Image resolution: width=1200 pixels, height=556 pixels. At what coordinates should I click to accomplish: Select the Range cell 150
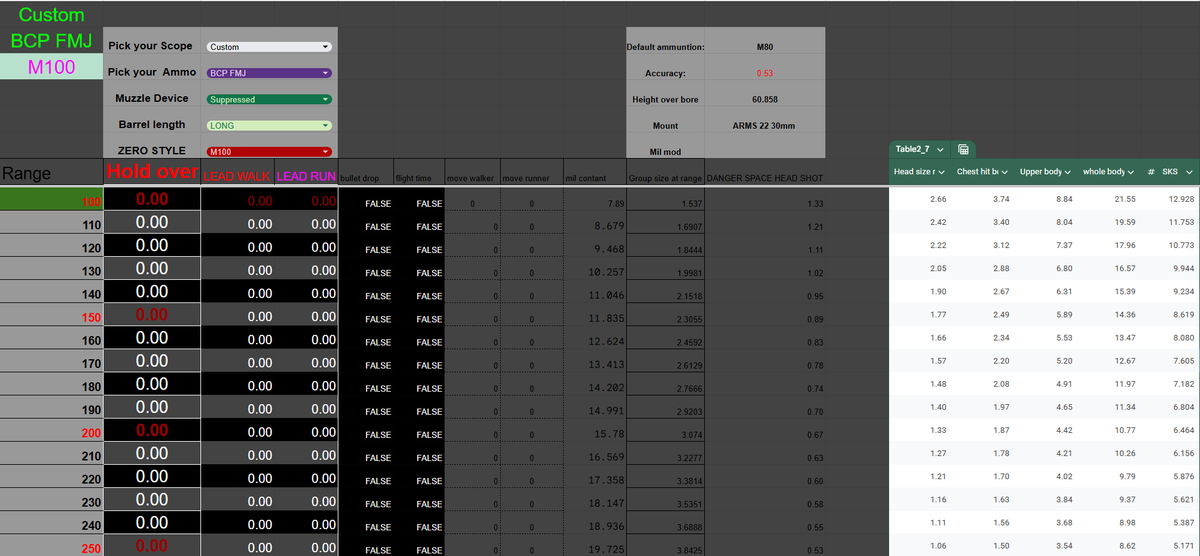pos(51,317)
